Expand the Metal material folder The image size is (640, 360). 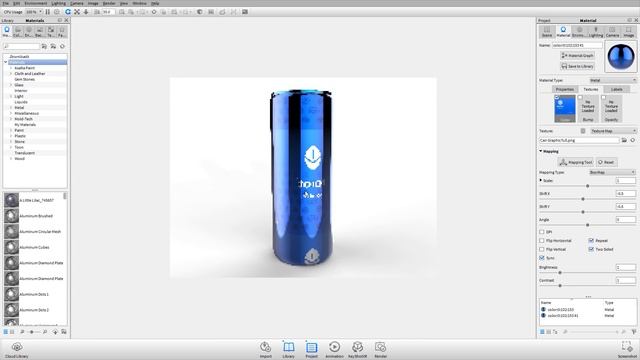click(x=11, y=107)
